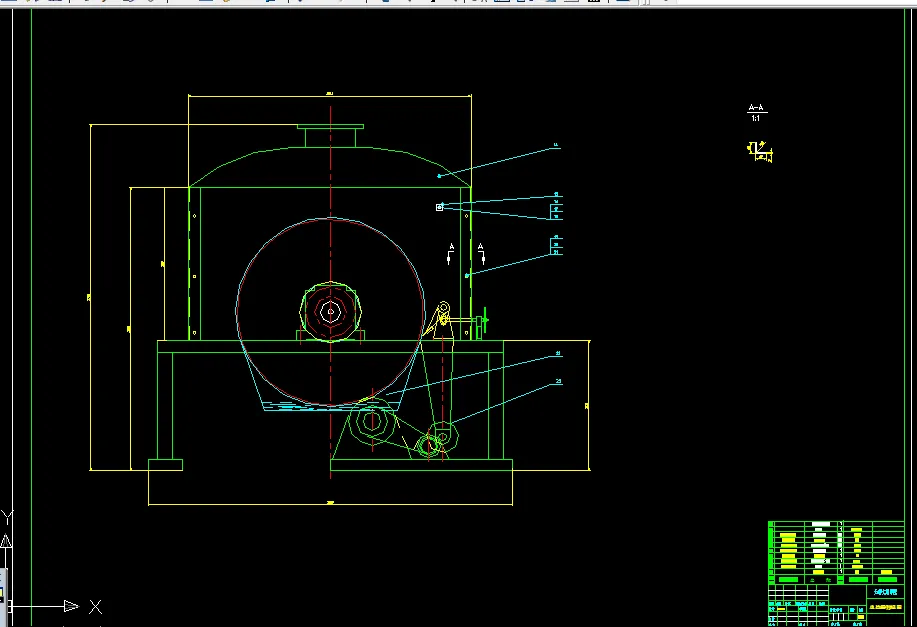The width and height of the screenshot is (917, 627).
Task: Pick the flanged inlet nozzle atop the dome
Action: (330, 135)
